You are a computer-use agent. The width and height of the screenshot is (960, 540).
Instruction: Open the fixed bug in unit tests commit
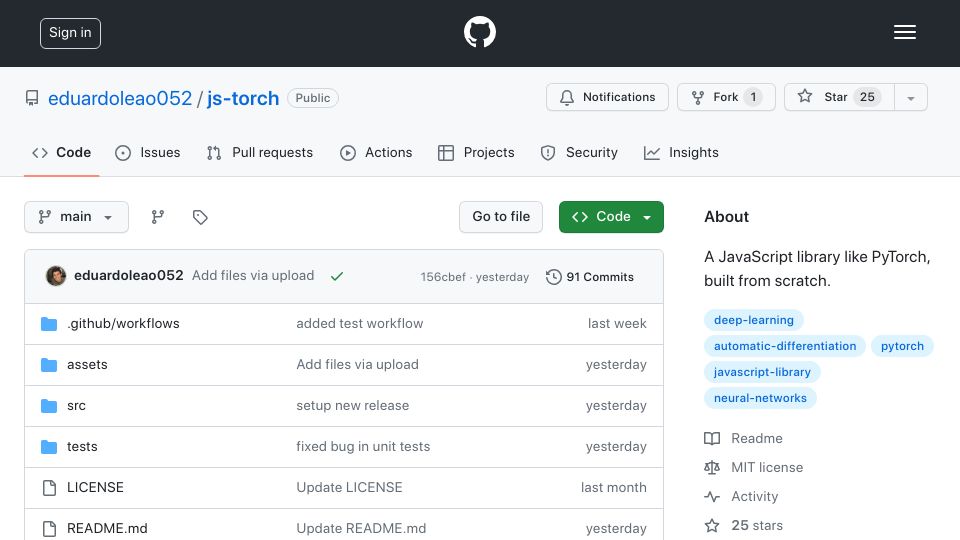pos(363,446)
